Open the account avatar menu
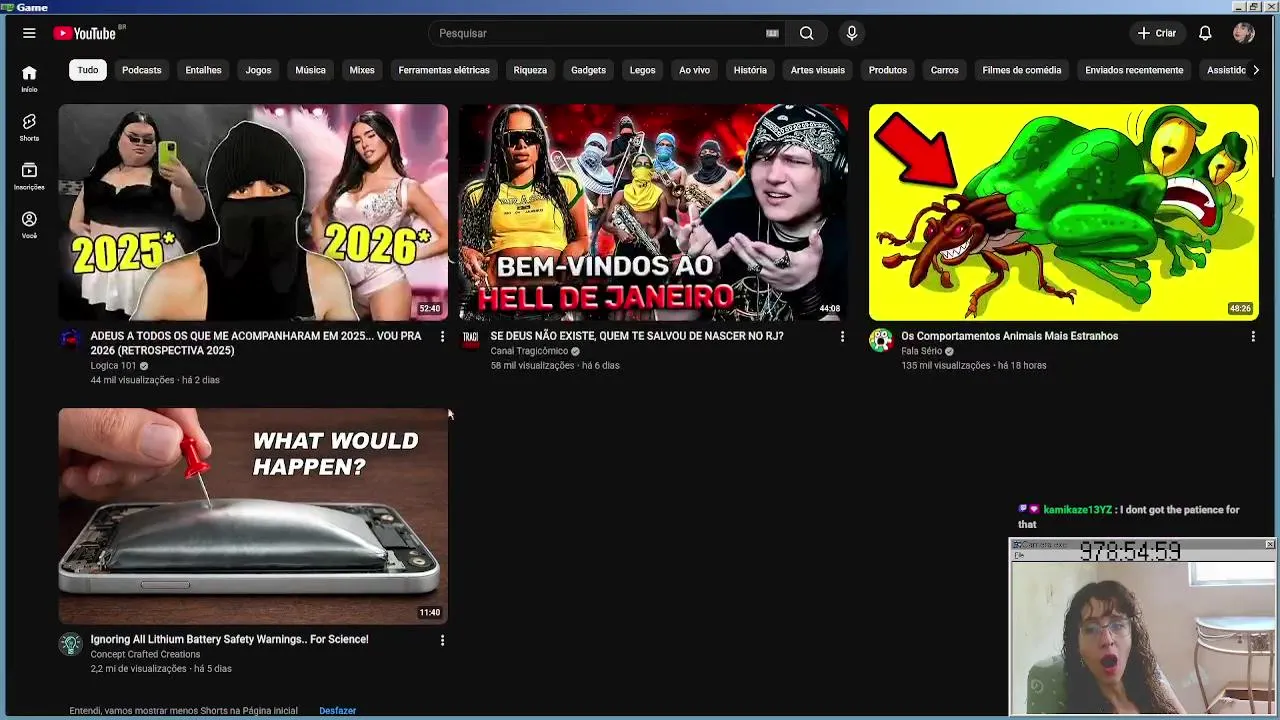 [1244, 33]
